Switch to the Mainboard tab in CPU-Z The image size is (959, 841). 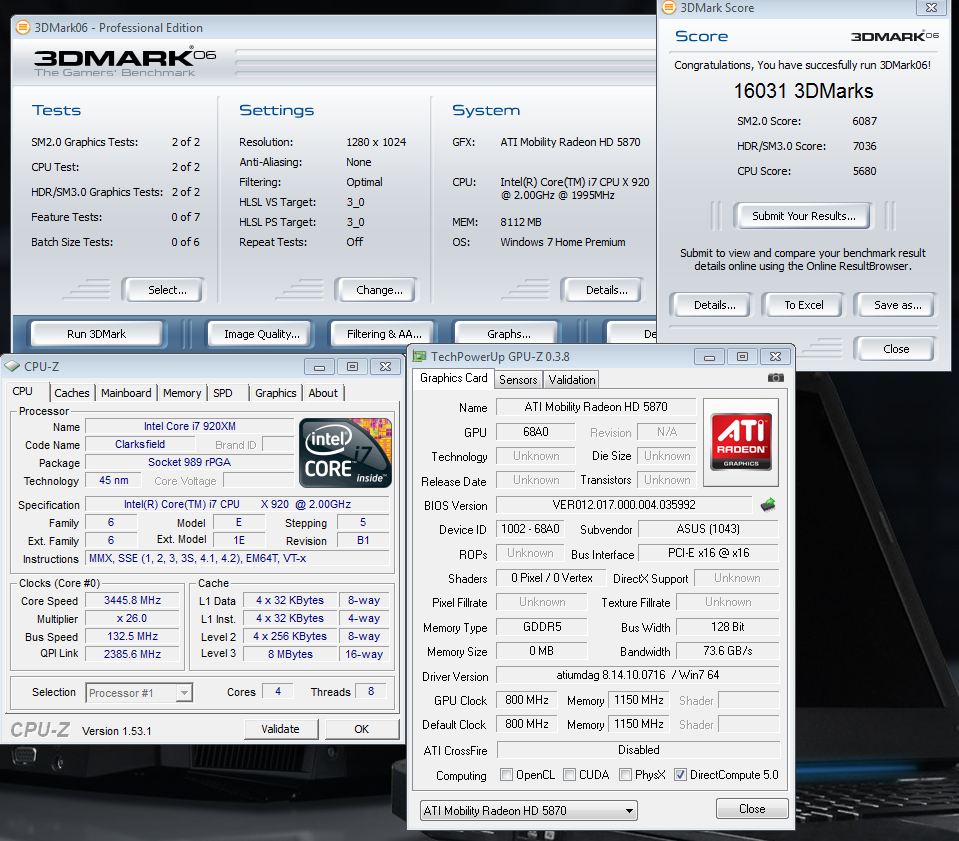click(126, 393)
